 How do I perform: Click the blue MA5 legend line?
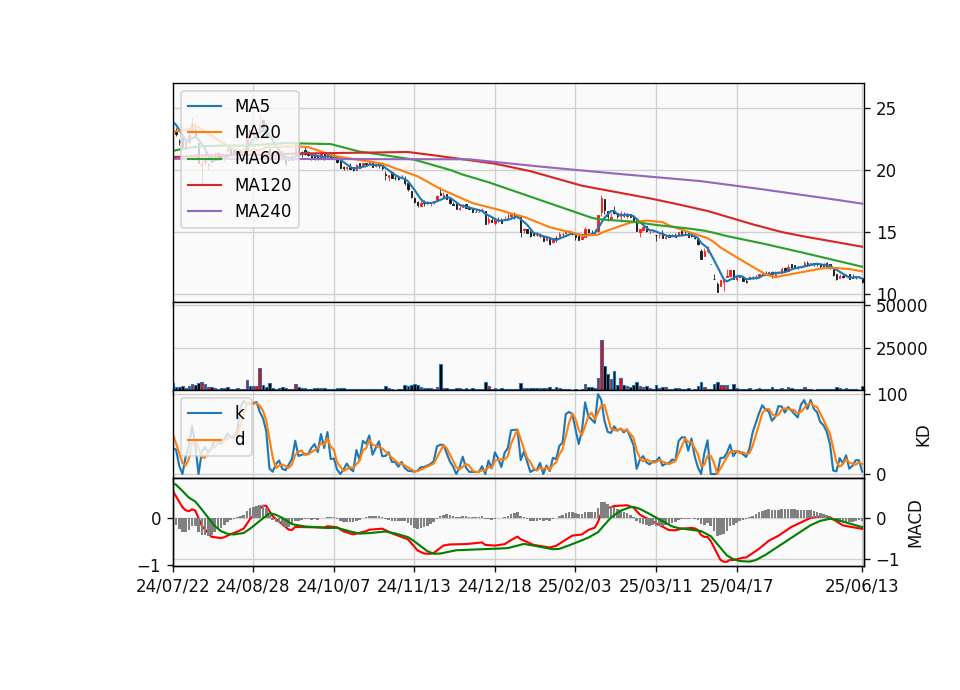(x=204, y=106)
